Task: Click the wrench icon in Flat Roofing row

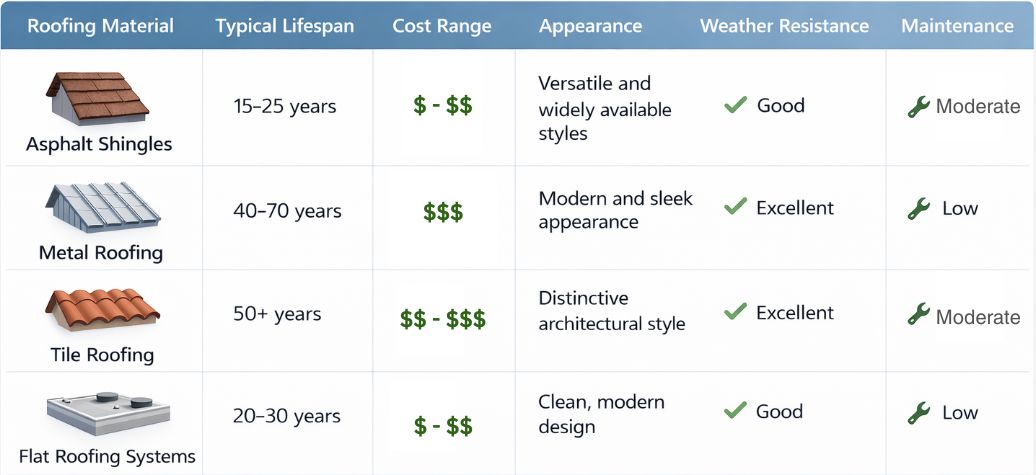Action: (918, 412)
